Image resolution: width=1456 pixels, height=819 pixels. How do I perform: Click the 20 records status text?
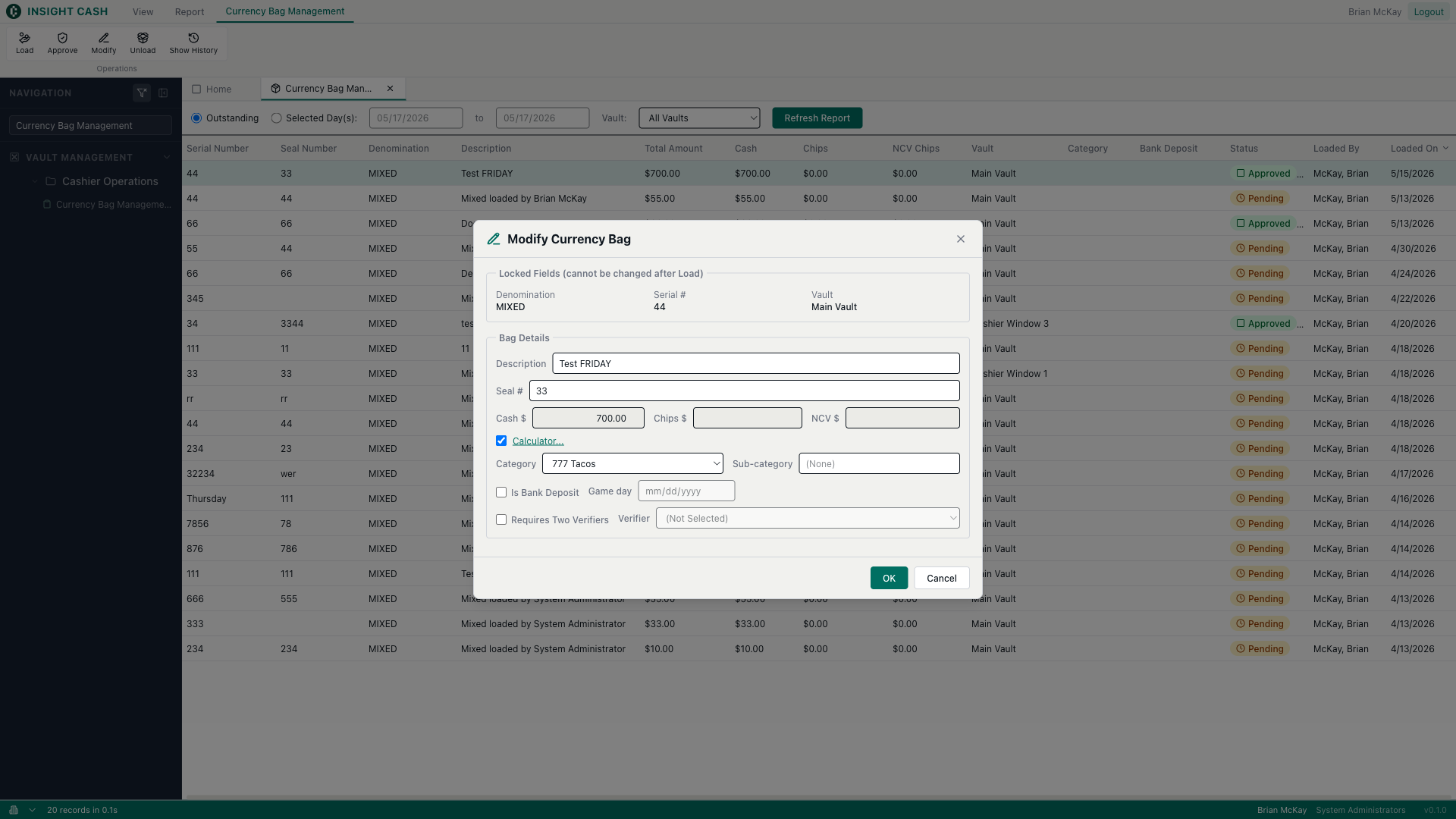82,810
